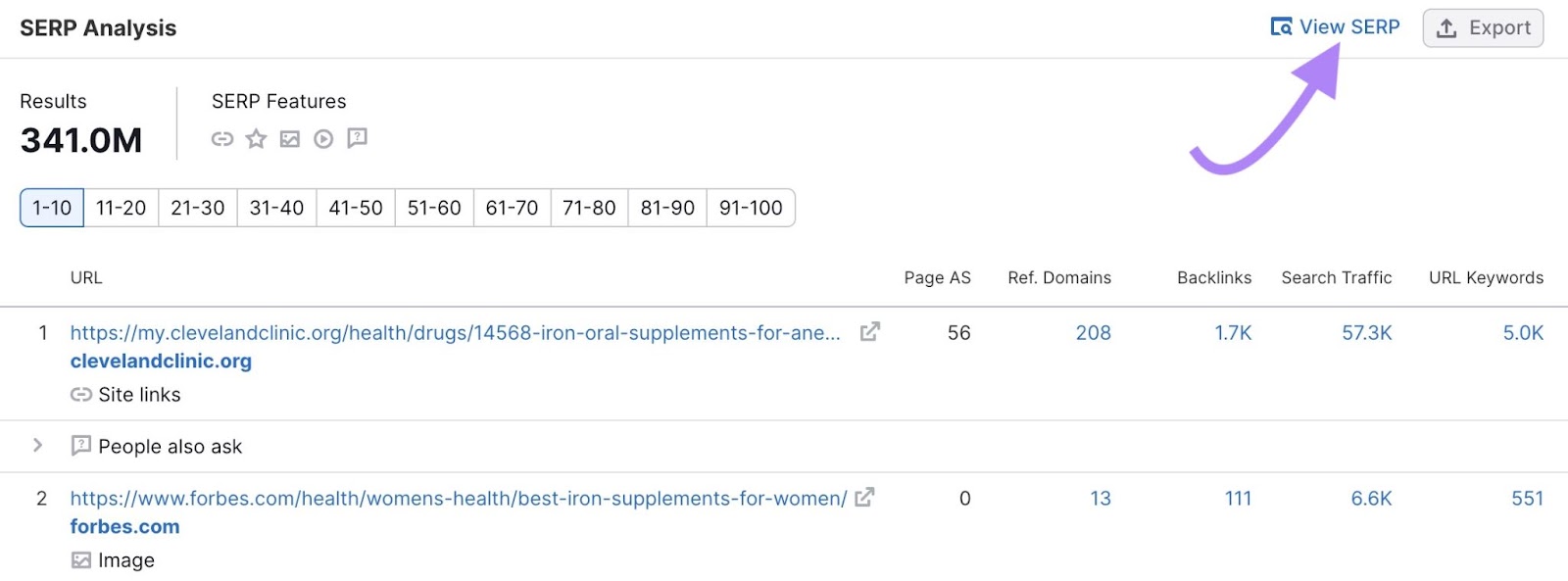Switch to the 51-60 results tab
The height and width of the screenshot is (581, 1568).
(433, 208)
